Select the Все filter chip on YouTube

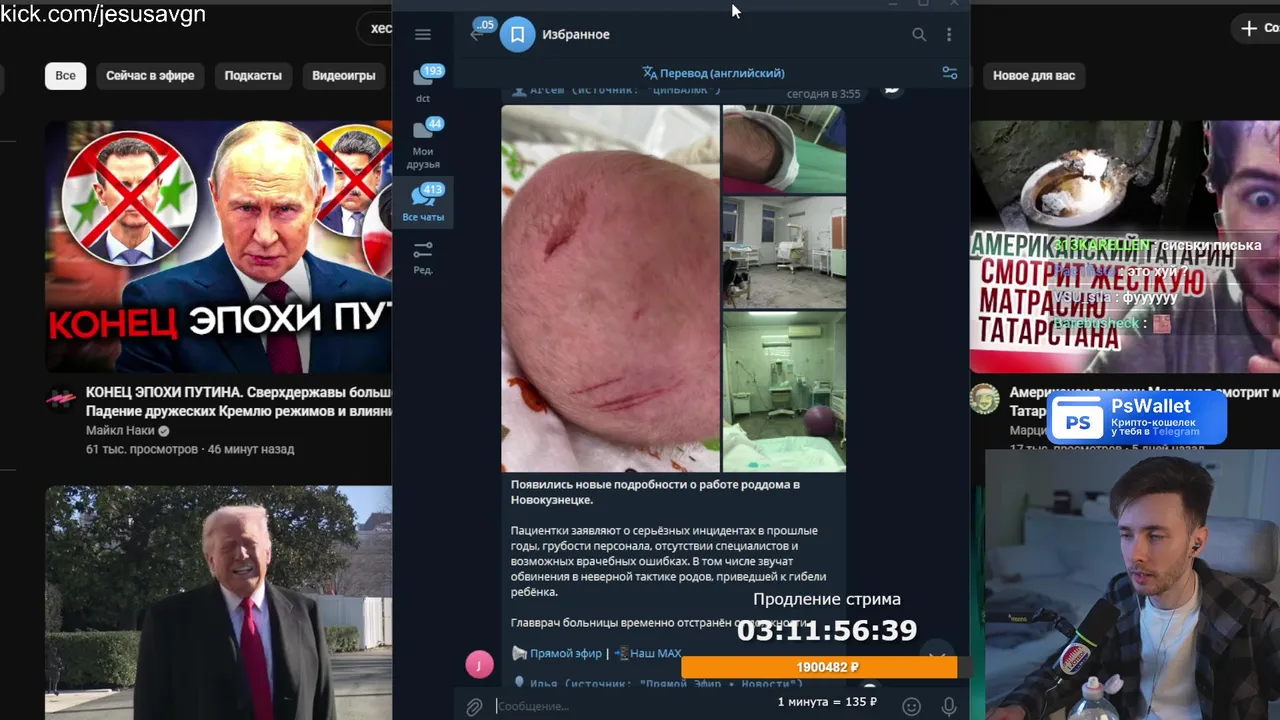point(65,75)
